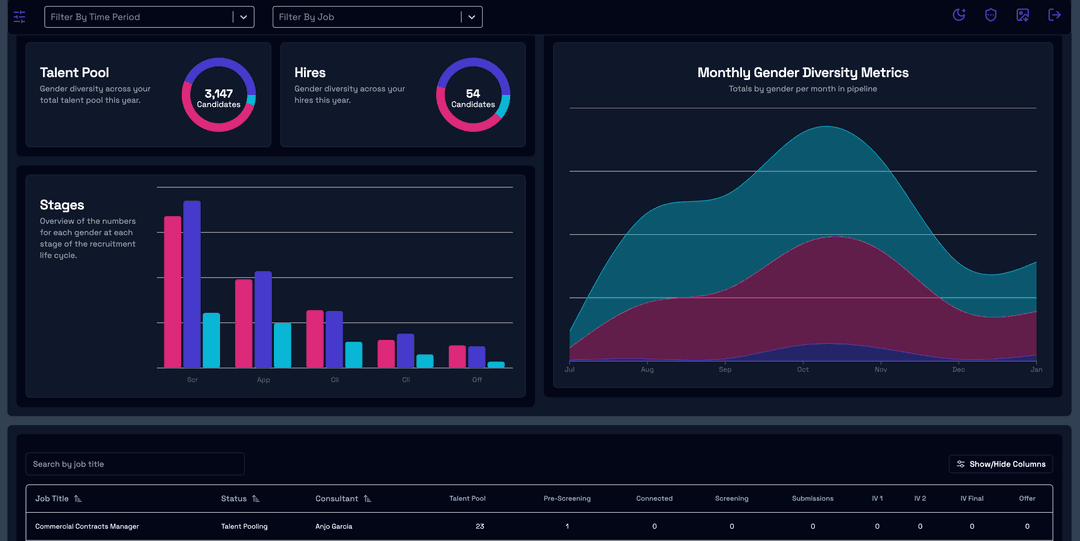Focus the Search by job title field
The height and width of the screenshot is (541, 1080).
[x=135, y=464]
